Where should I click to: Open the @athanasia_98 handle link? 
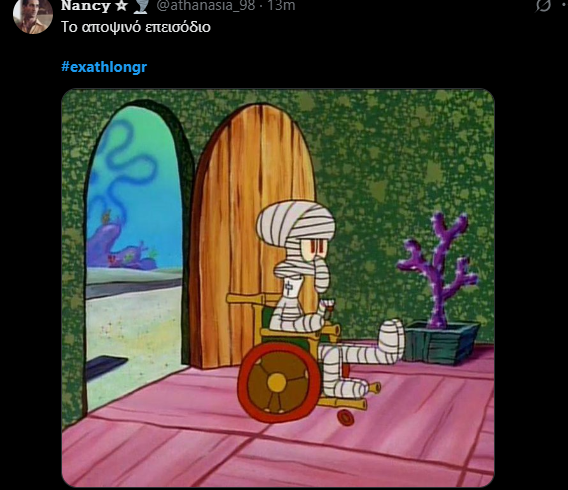[206, 5]
